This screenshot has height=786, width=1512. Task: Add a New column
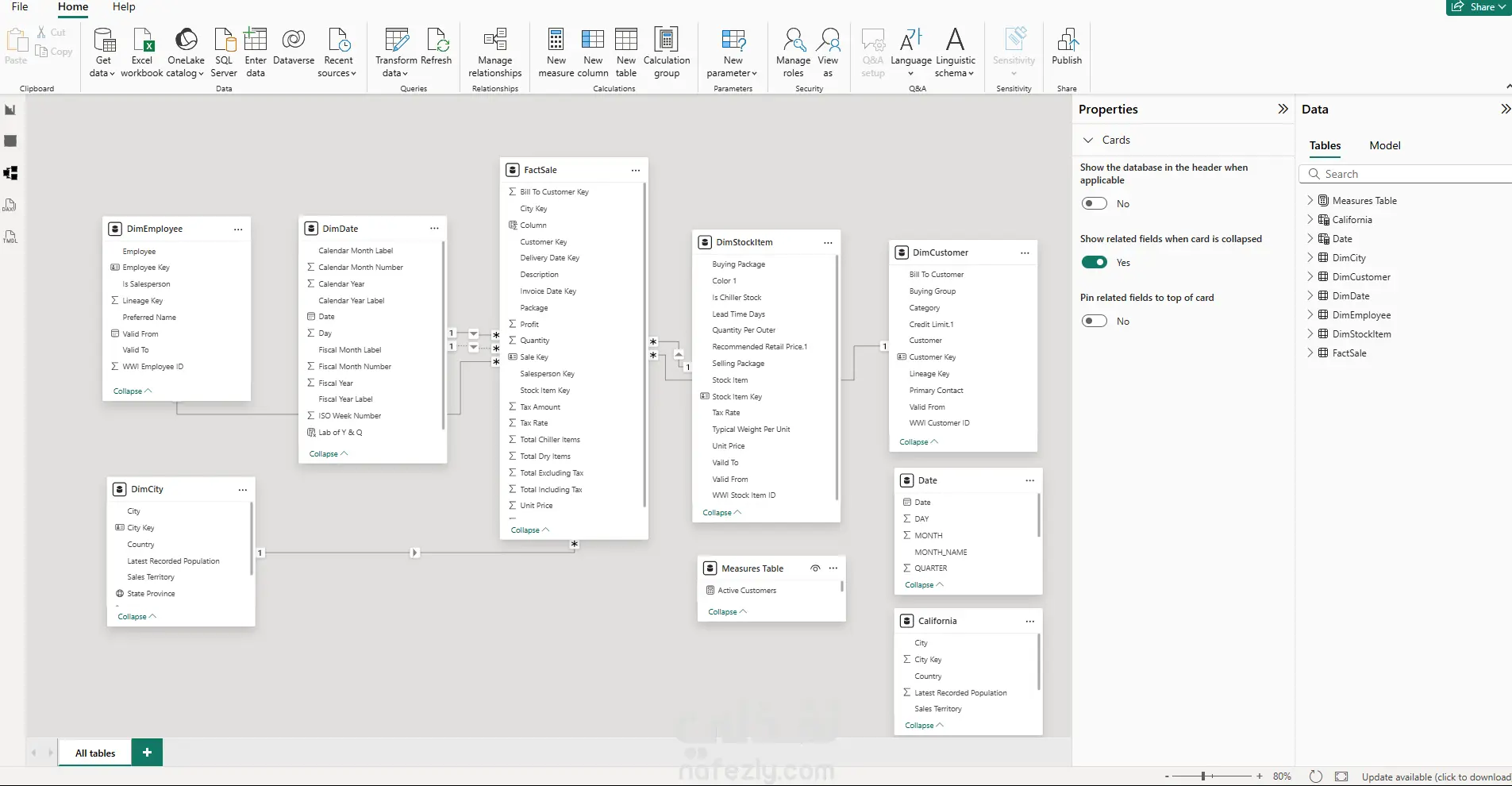click(x=593, y=52)
